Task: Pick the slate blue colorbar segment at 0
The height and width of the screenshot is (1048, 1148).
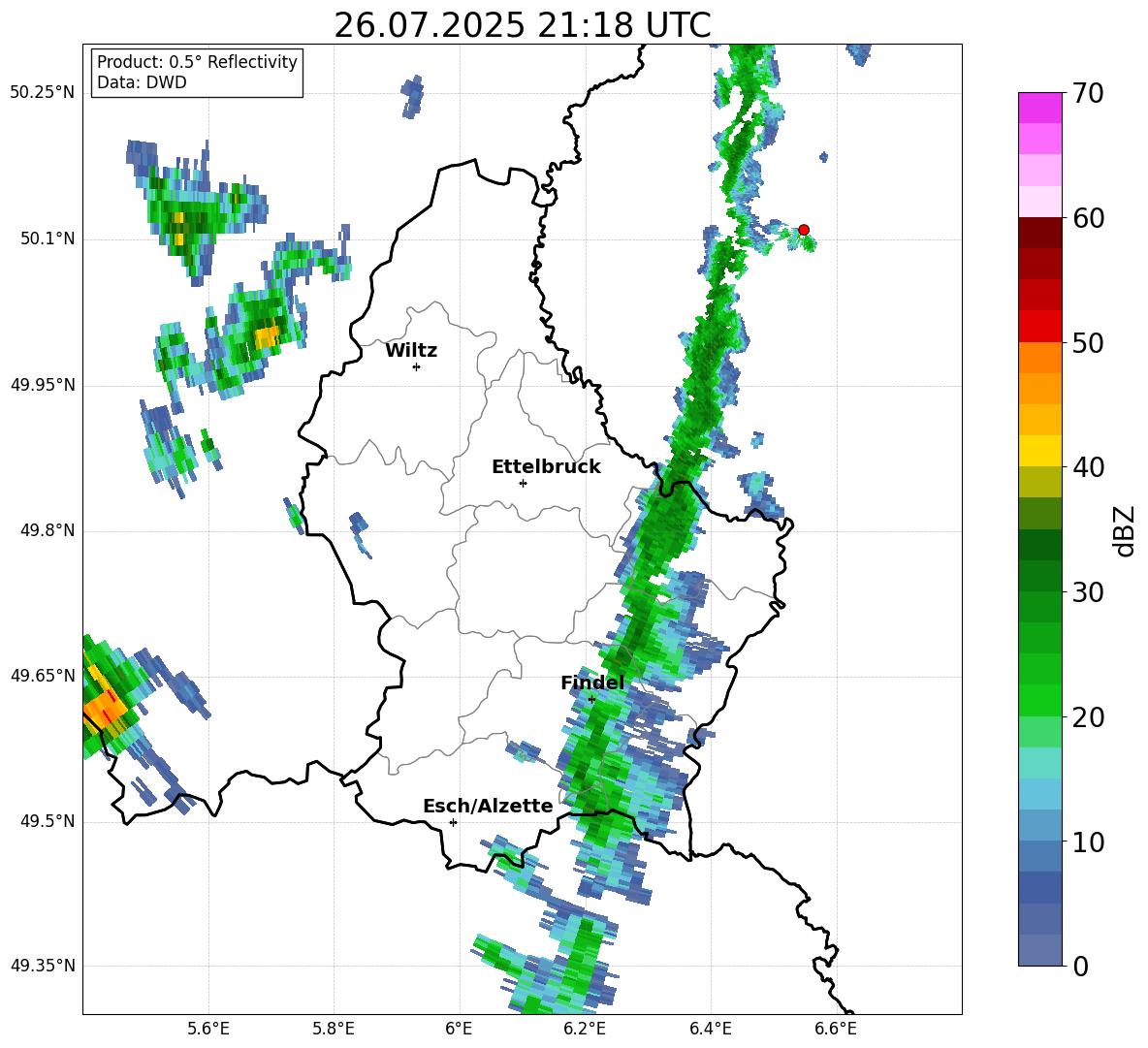Action: [x=1039, y=950]
